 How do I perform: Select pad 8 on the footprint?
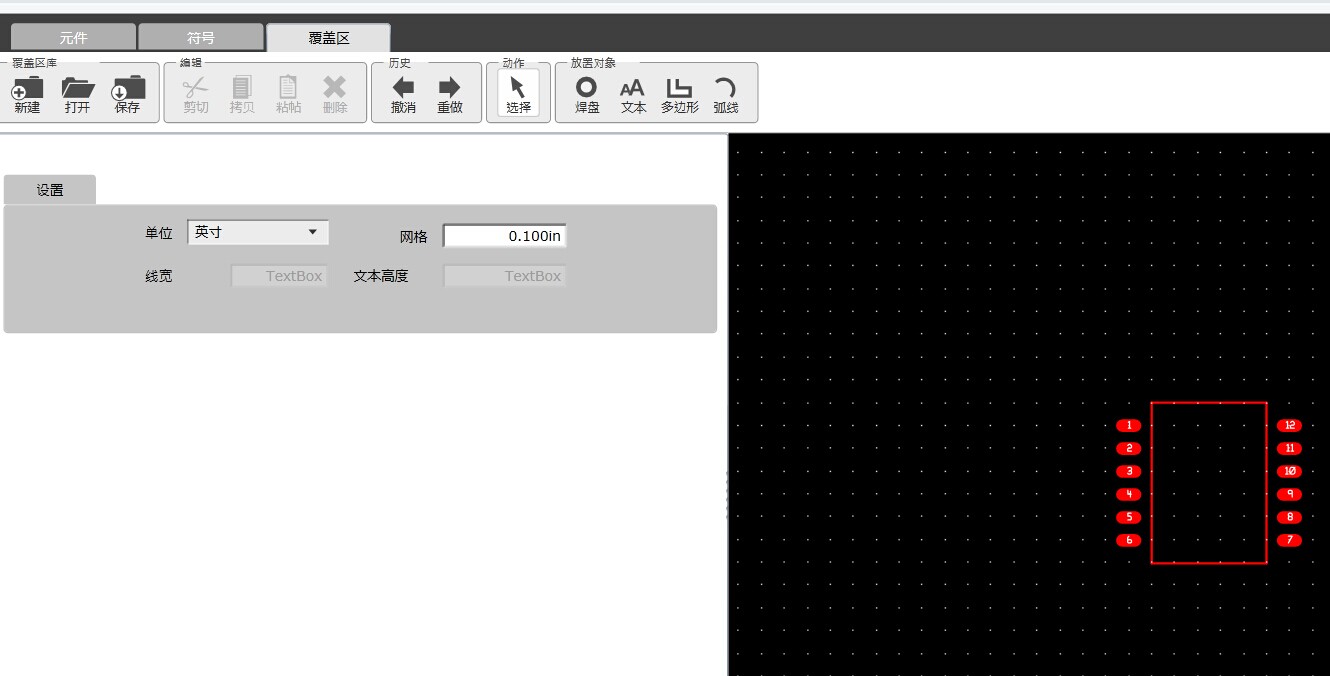(1290, 517)
